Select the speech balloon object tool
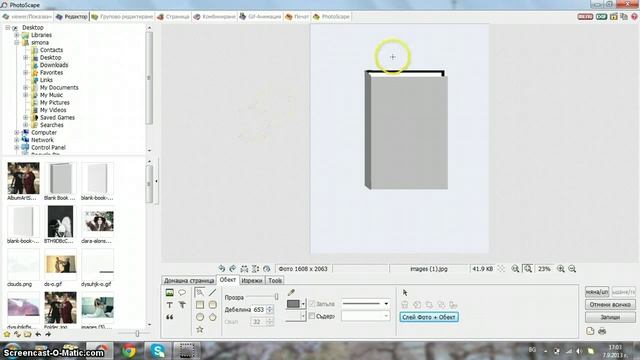 (x=182, y=293)
